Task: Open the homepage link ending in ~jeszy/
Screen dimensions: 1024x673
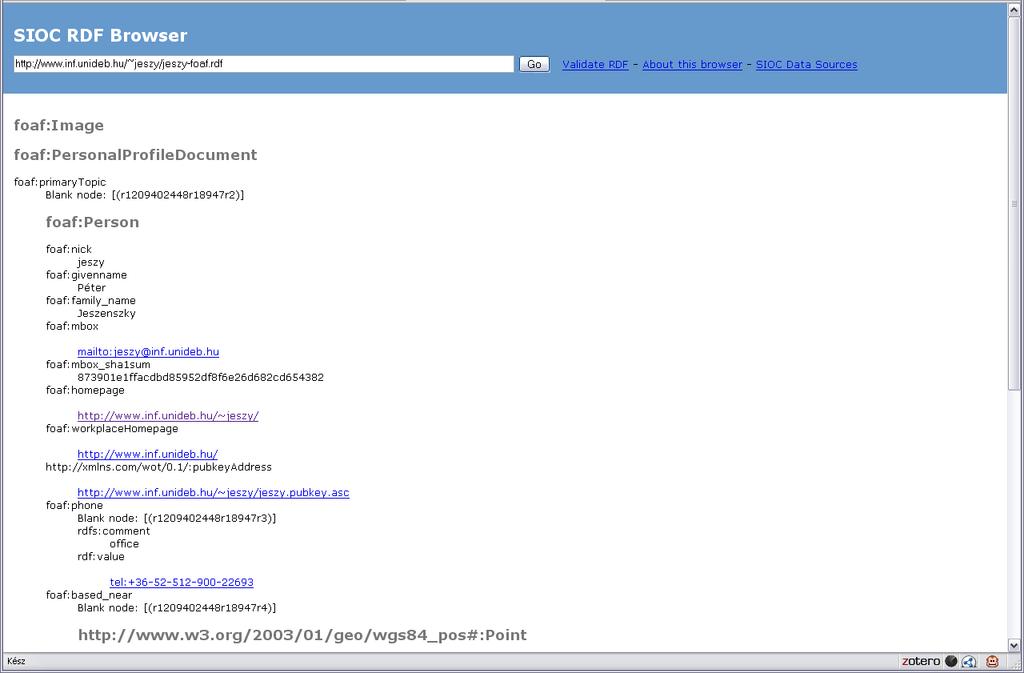Action: pyautogui.click(x=168, y=416)
